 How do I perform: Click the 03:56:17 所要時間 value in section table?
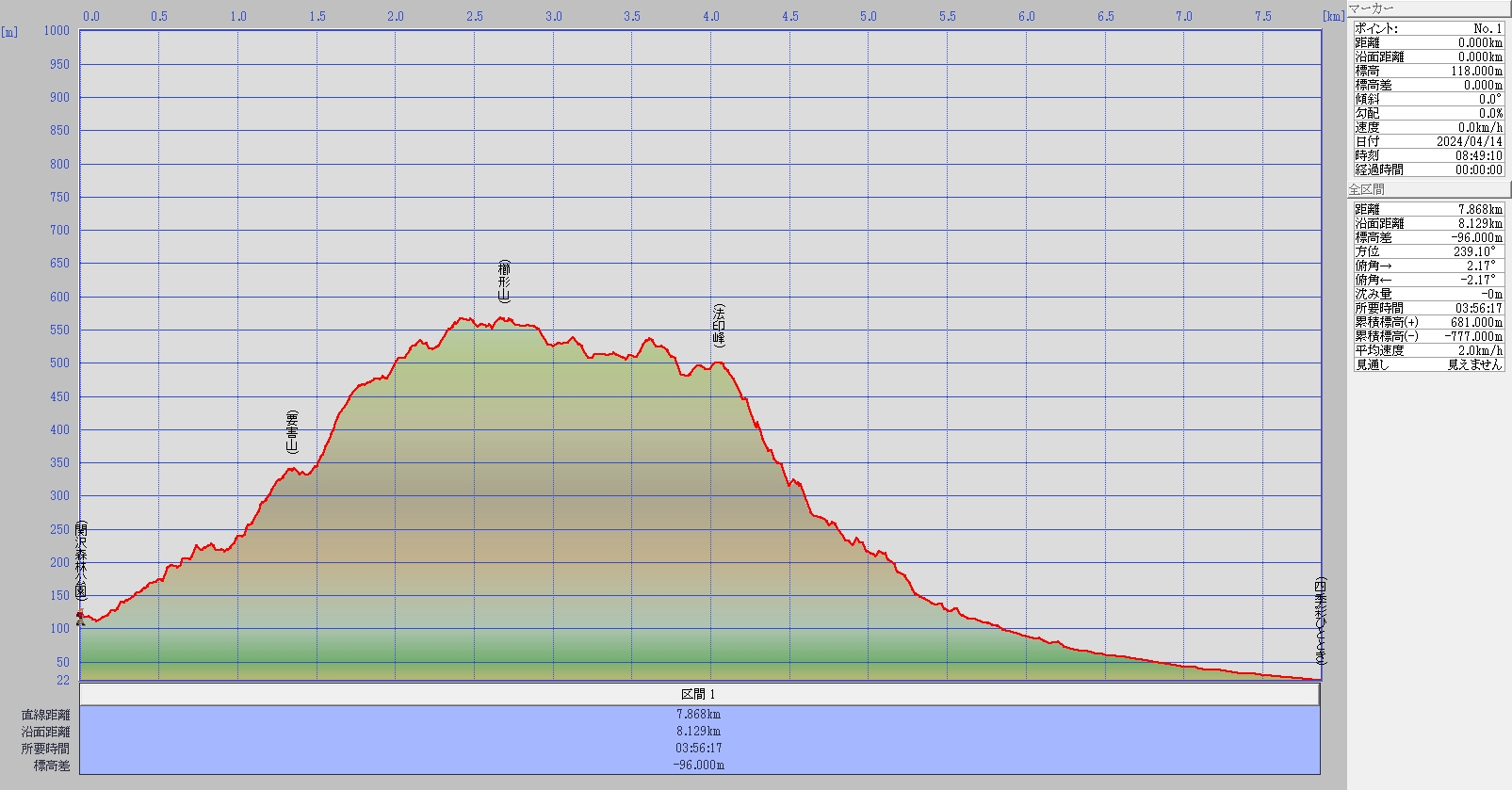point(699,748)
